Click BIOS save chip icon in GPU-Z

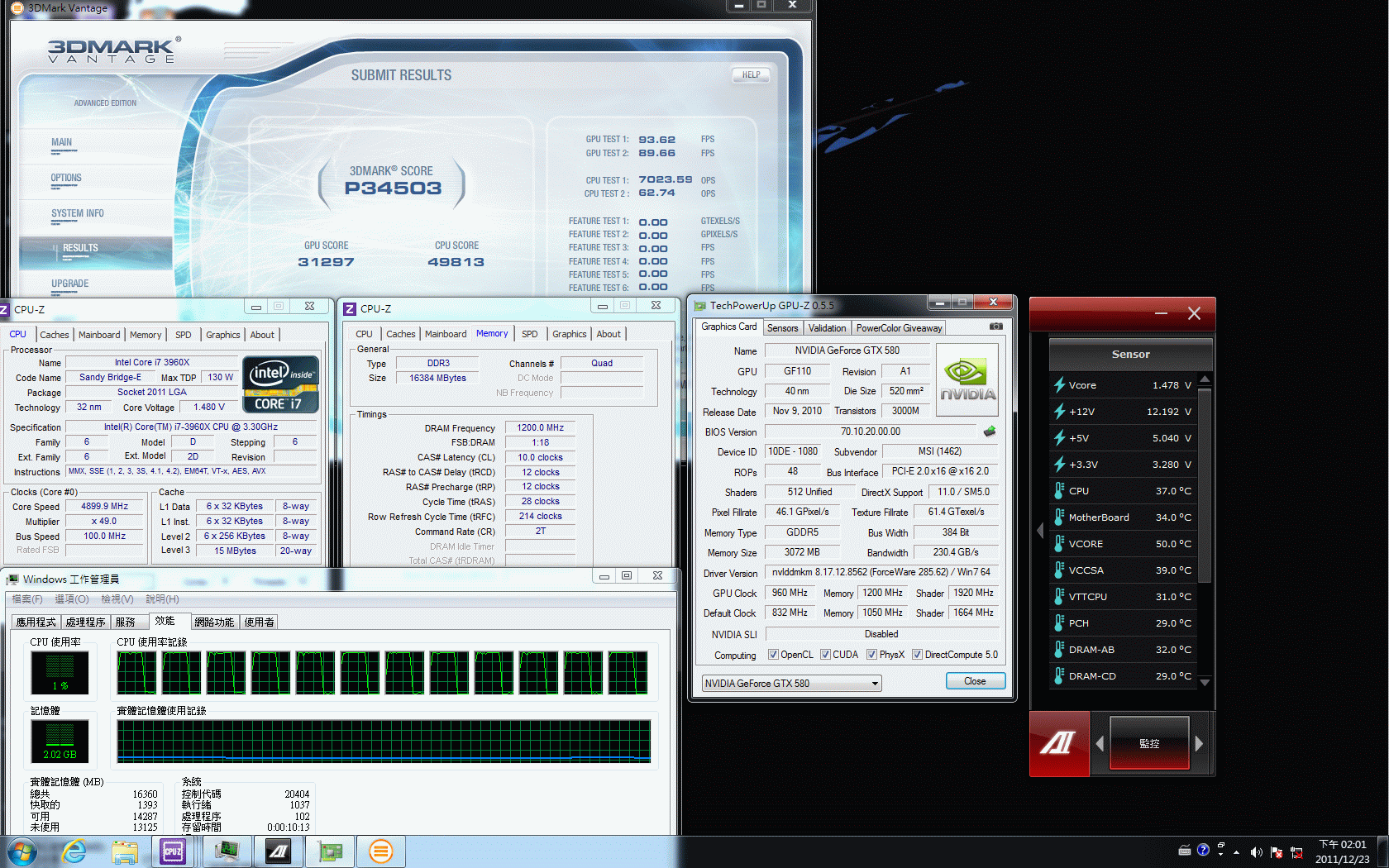tap(990, 432)
